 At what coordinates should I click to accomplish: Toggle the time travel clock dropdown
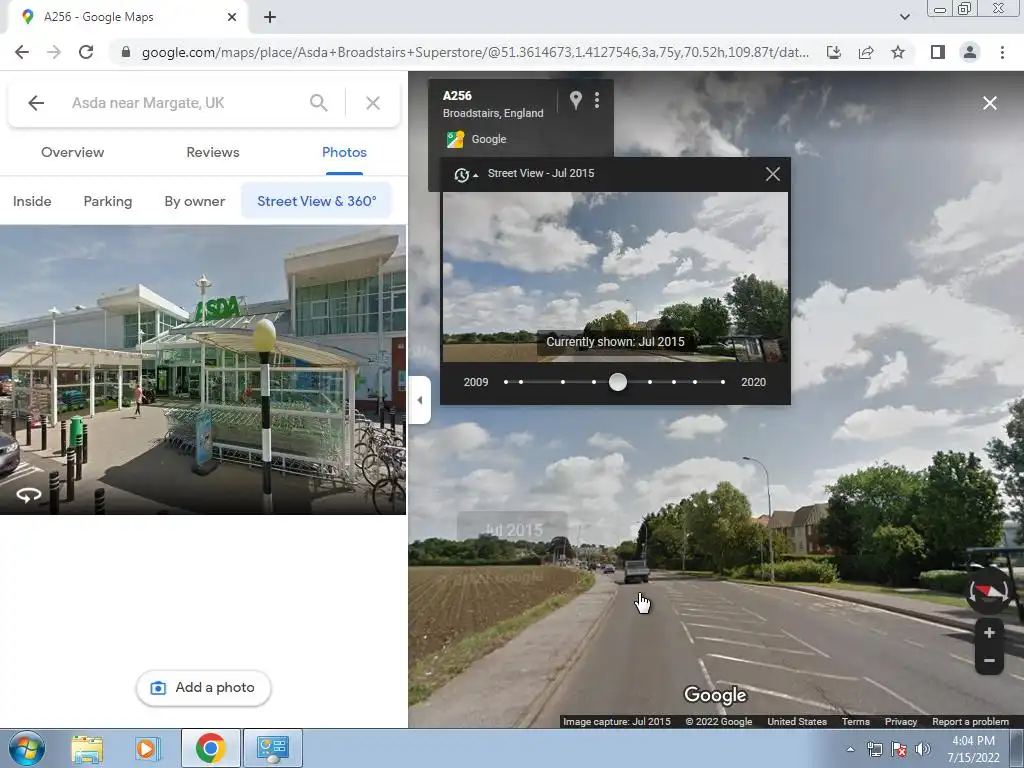coord(466,174)
